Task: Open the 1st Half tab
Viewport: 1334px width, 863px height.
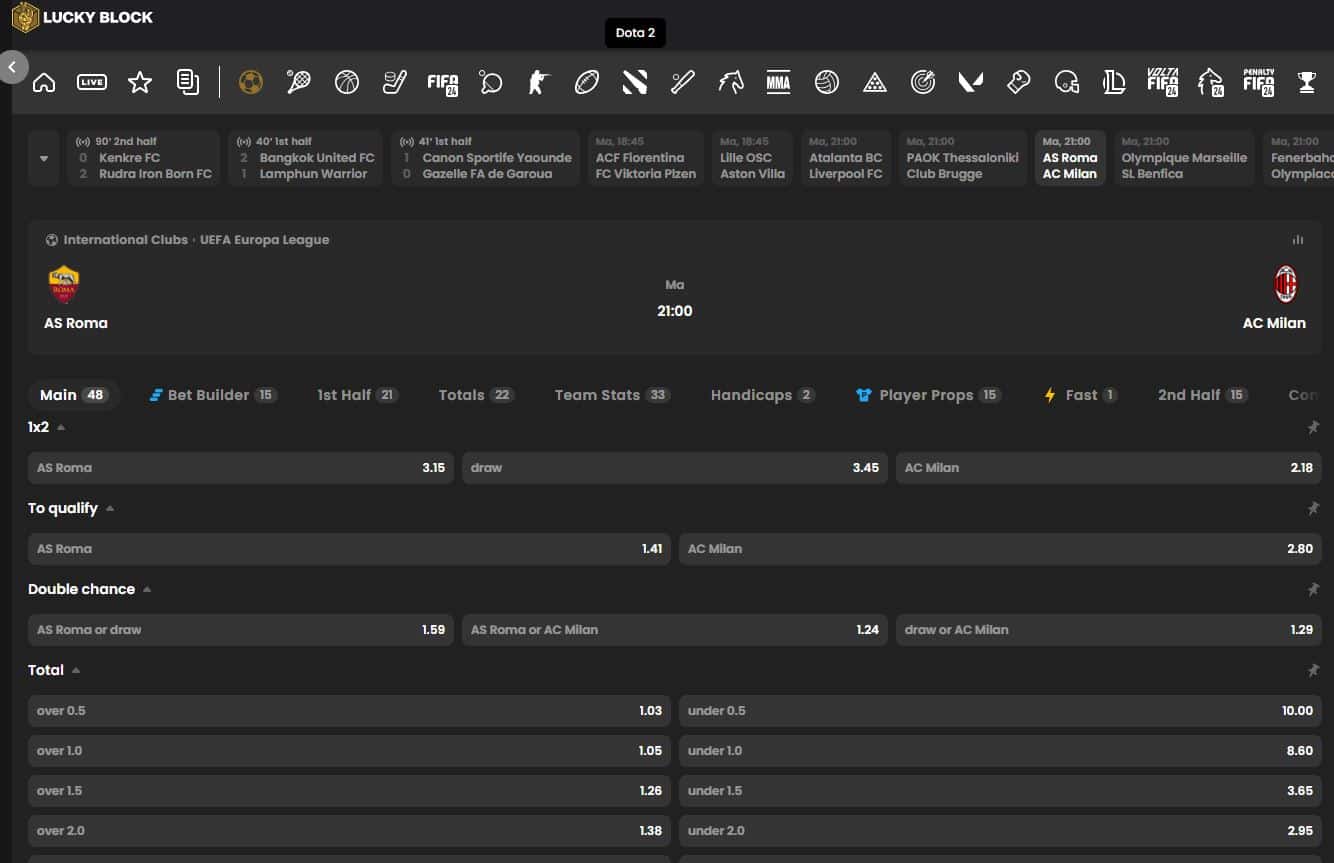Action: click(358, 395)
